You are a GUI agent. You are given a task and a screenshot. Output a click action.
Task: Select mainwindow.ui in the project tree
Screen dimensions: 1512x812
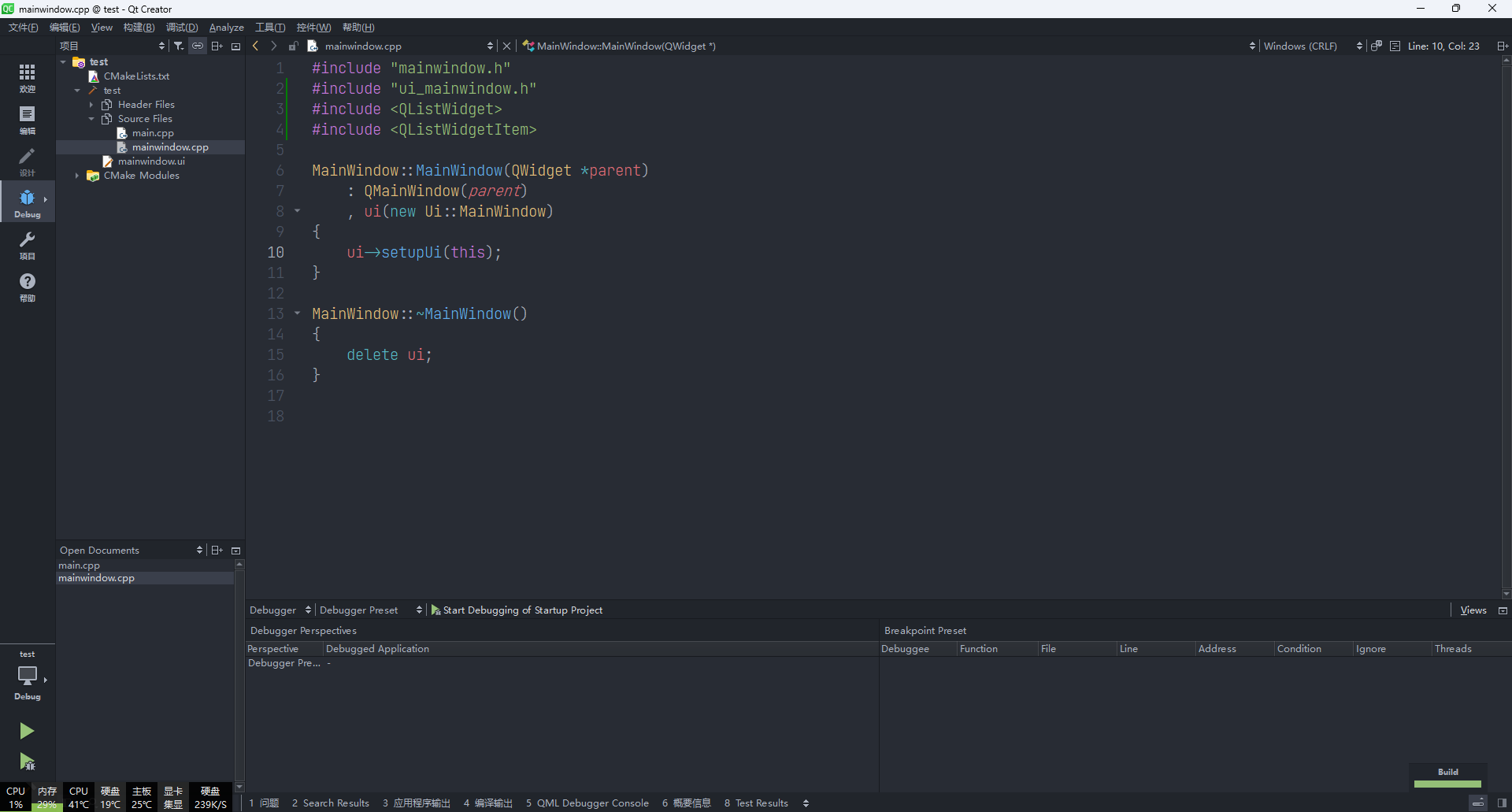[x=151, y=161]
